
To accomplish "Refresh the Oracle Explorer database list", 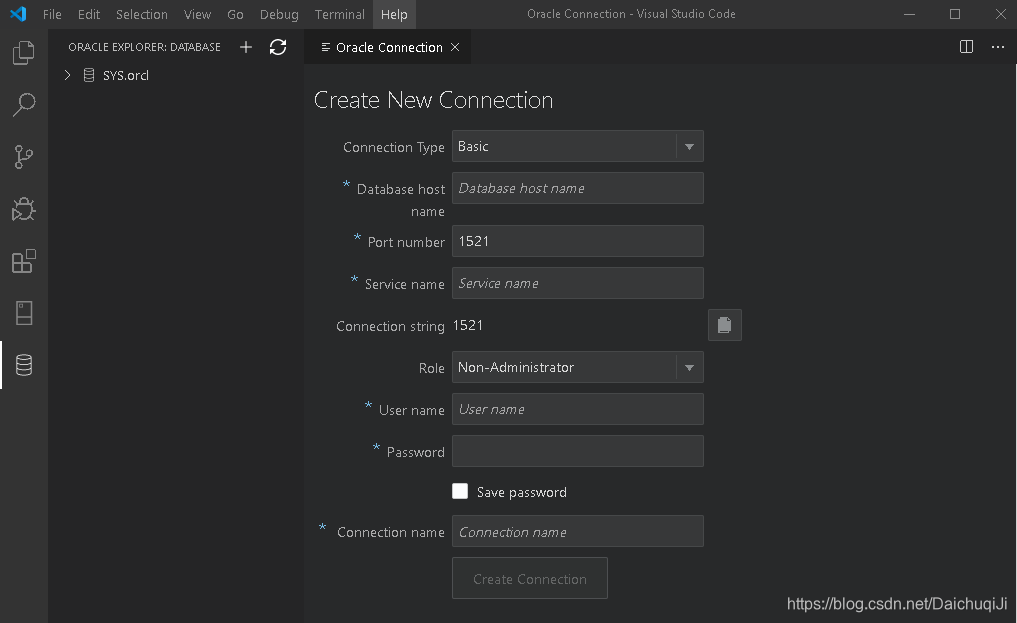I will click(278, 46).
